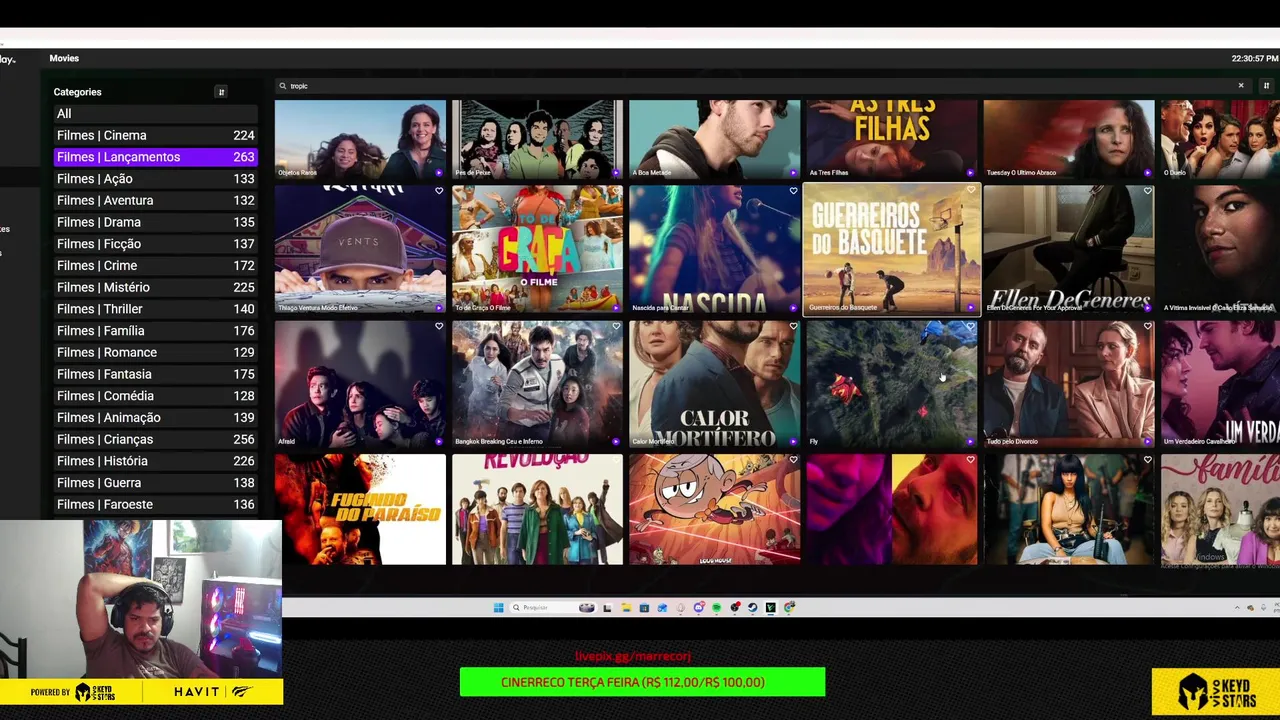Open Filmes | Crime category
The image size is (1280, 720).
tap(156, 265)
